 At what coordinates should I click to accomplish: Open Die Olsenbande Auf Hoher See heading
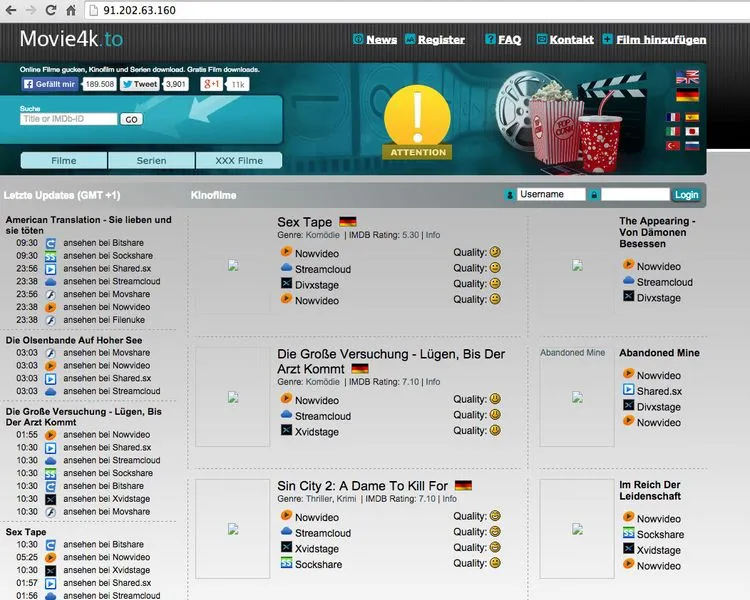[x=74, y=340]
